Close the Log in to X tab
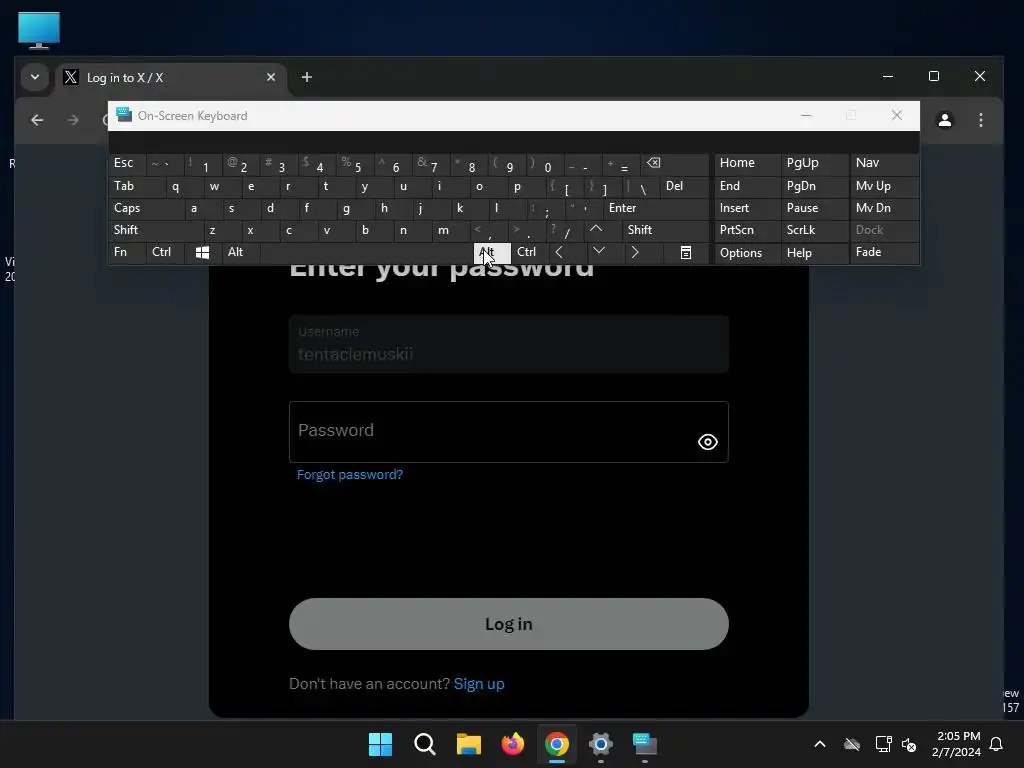The height and width of the screenshot is (768, 1024). [270, 78]
